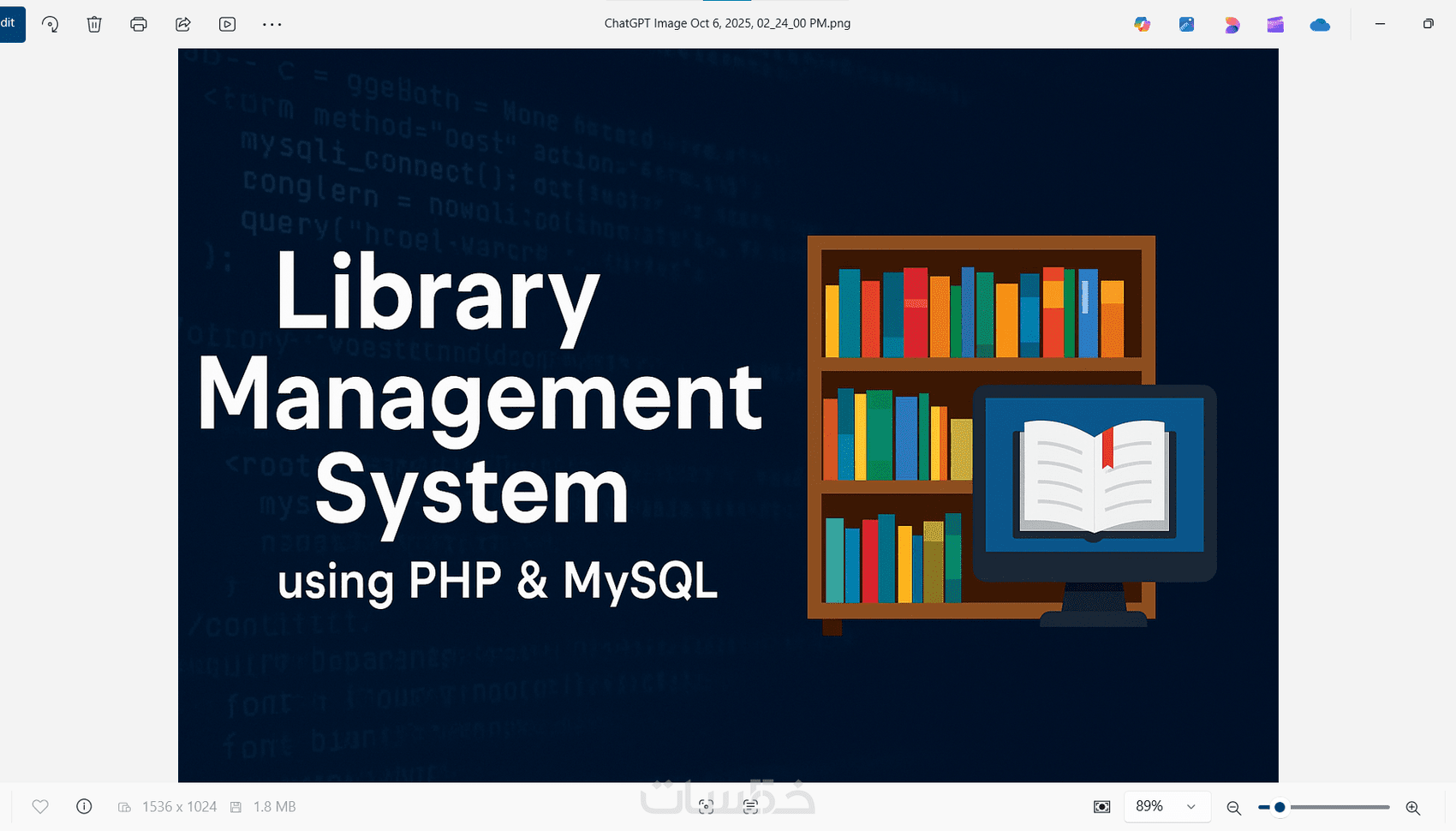Click the 1.8 MB file size text
This screenshot has width=1456, height=831.
274,806
